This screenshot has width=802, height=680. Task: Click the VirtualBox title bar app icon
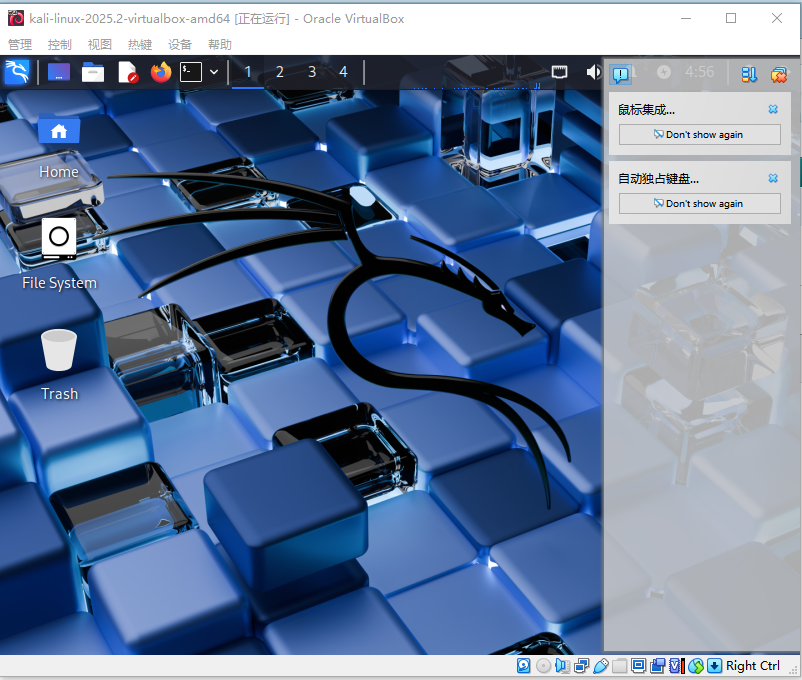click(16, 18)
